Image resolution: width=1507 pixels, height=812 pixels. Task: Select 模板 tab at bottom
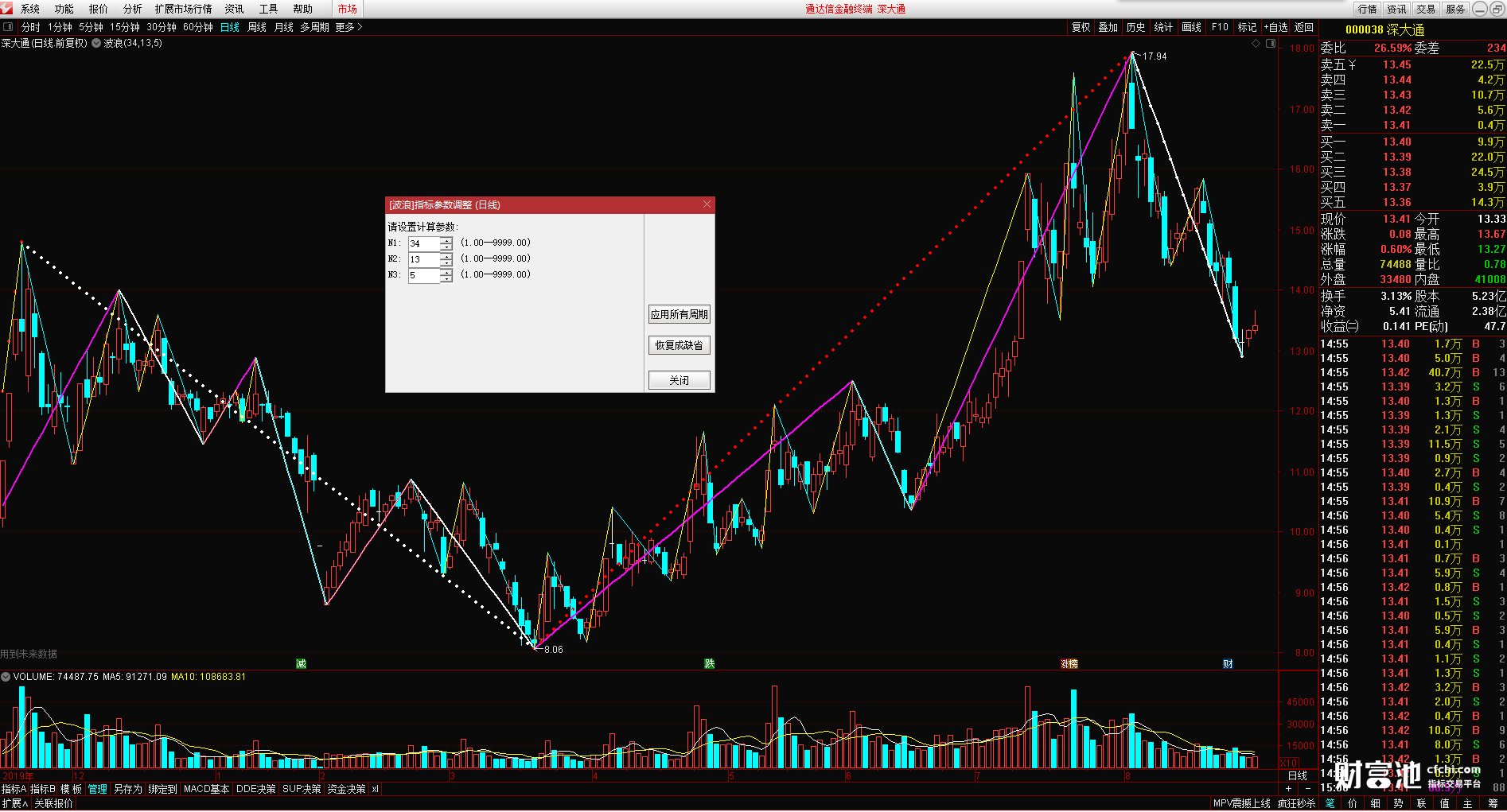coord(72,789)
